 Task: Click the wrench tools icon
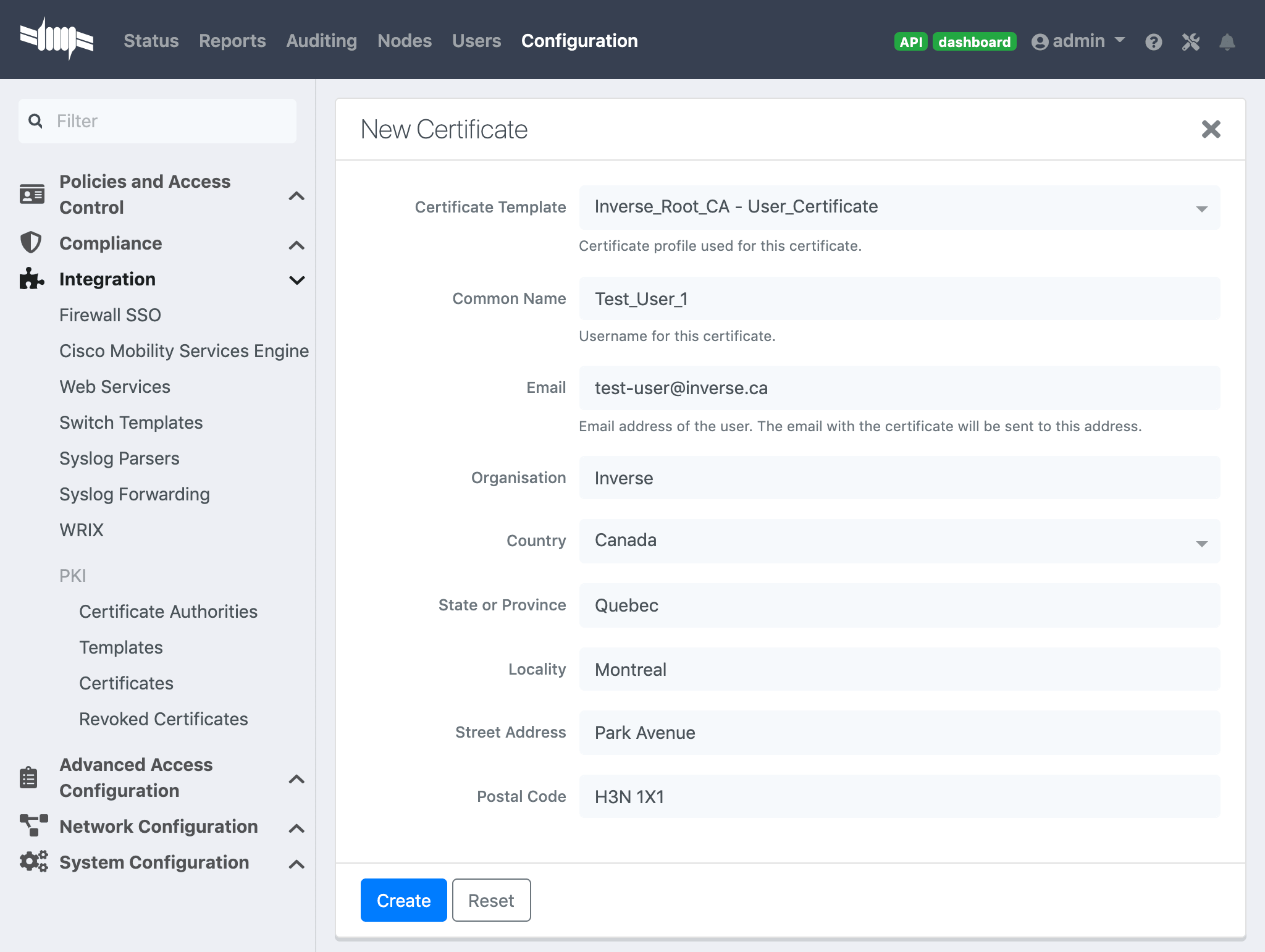tap(1190, 42)
